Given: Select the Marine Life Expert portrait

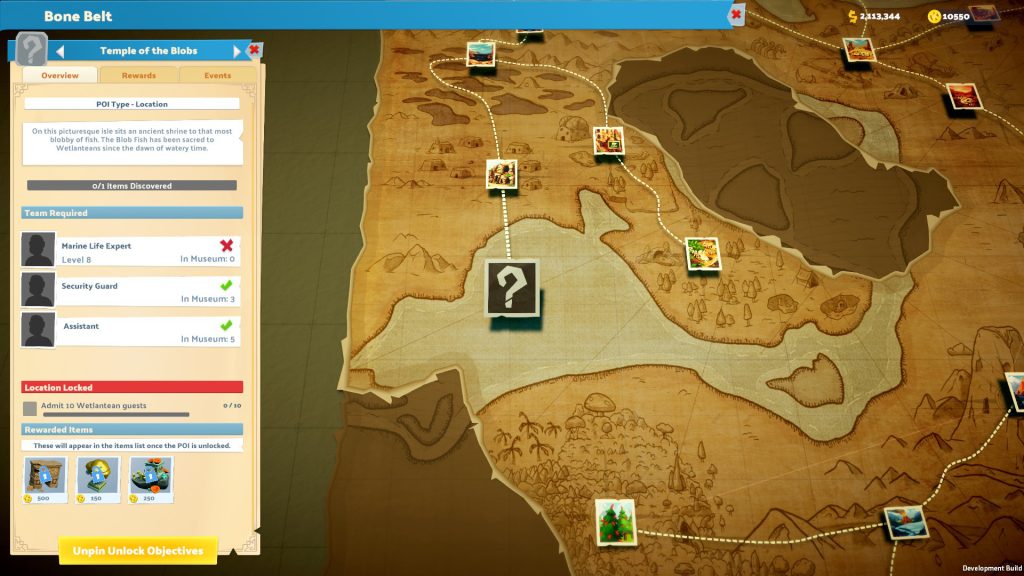Looking at the screenshot, I should click(38, 250).
